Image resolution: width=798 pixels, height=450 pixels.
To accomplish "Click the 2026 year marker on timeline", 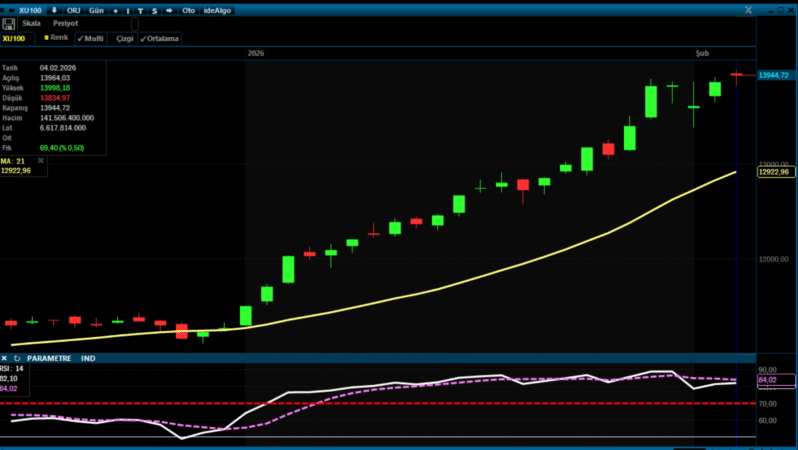I will point(255,53).
